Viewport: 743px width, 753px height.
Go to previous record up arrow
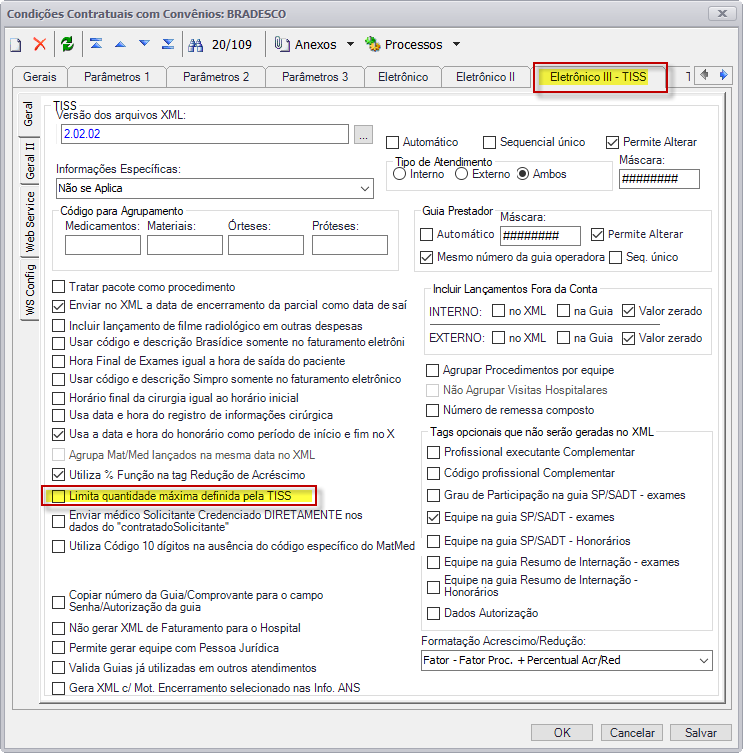tap(120, 44)
